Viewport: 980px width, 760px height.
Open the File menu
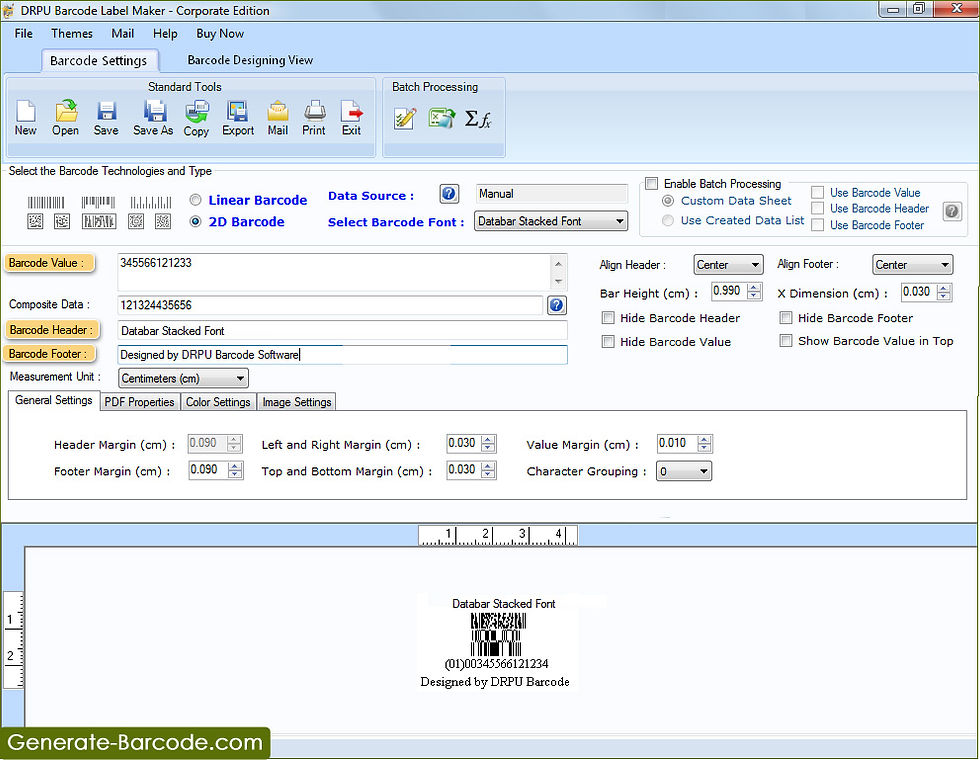[24, 34]
